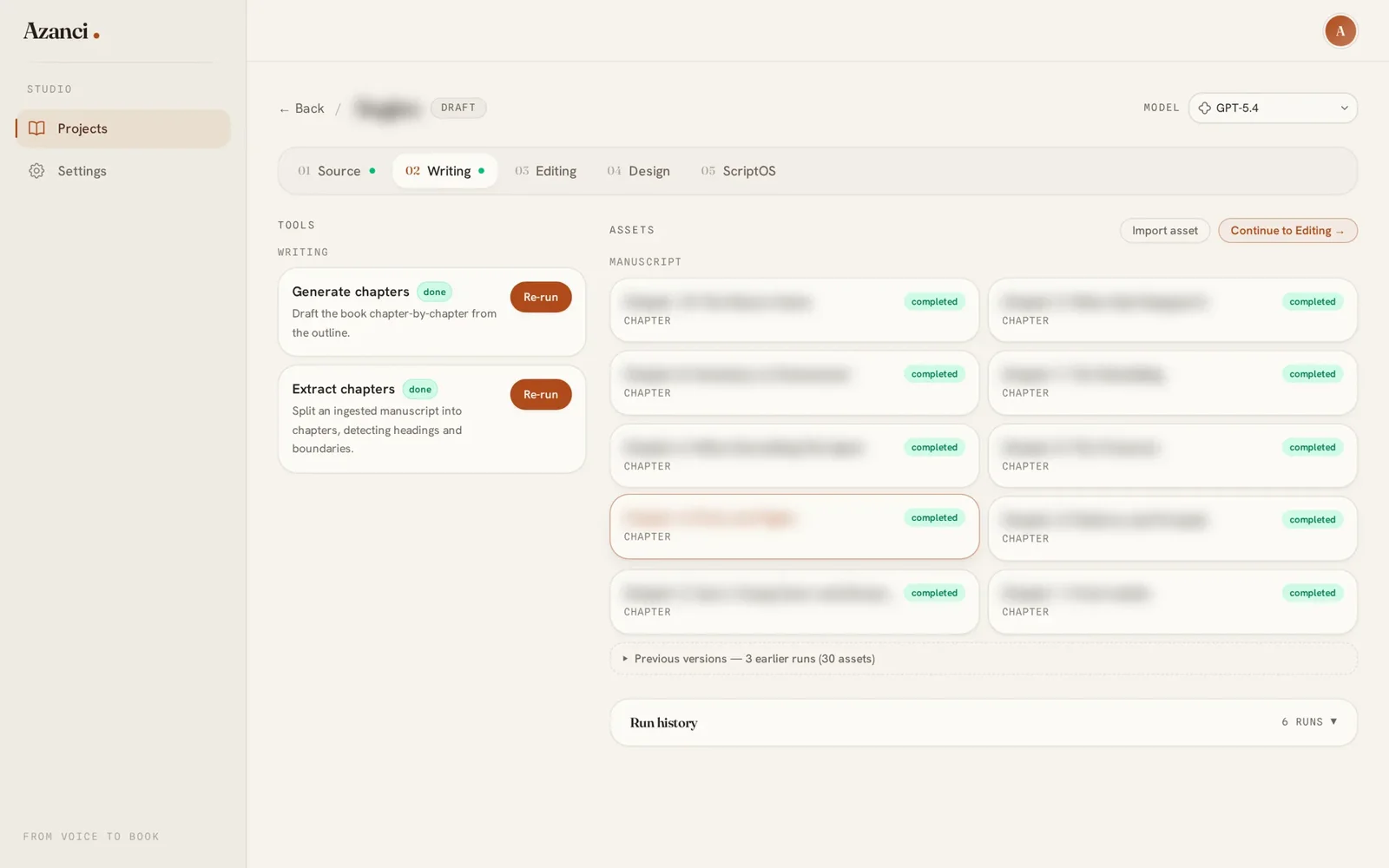Switch to the 01 Source tab
1389x868 pixels.
(x=336, y=171)
